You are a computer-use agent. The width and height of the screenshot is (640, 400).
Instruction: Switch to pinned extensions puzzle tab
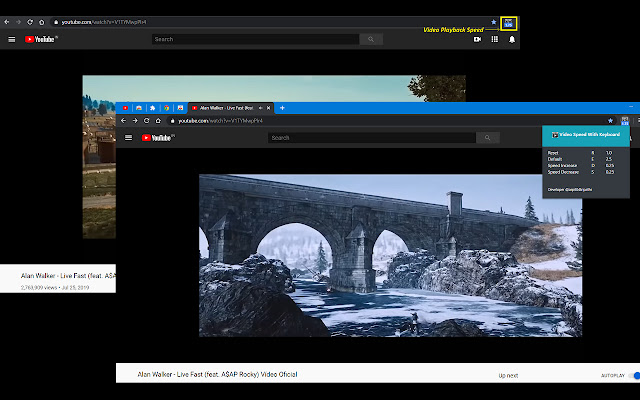point(153,108)
